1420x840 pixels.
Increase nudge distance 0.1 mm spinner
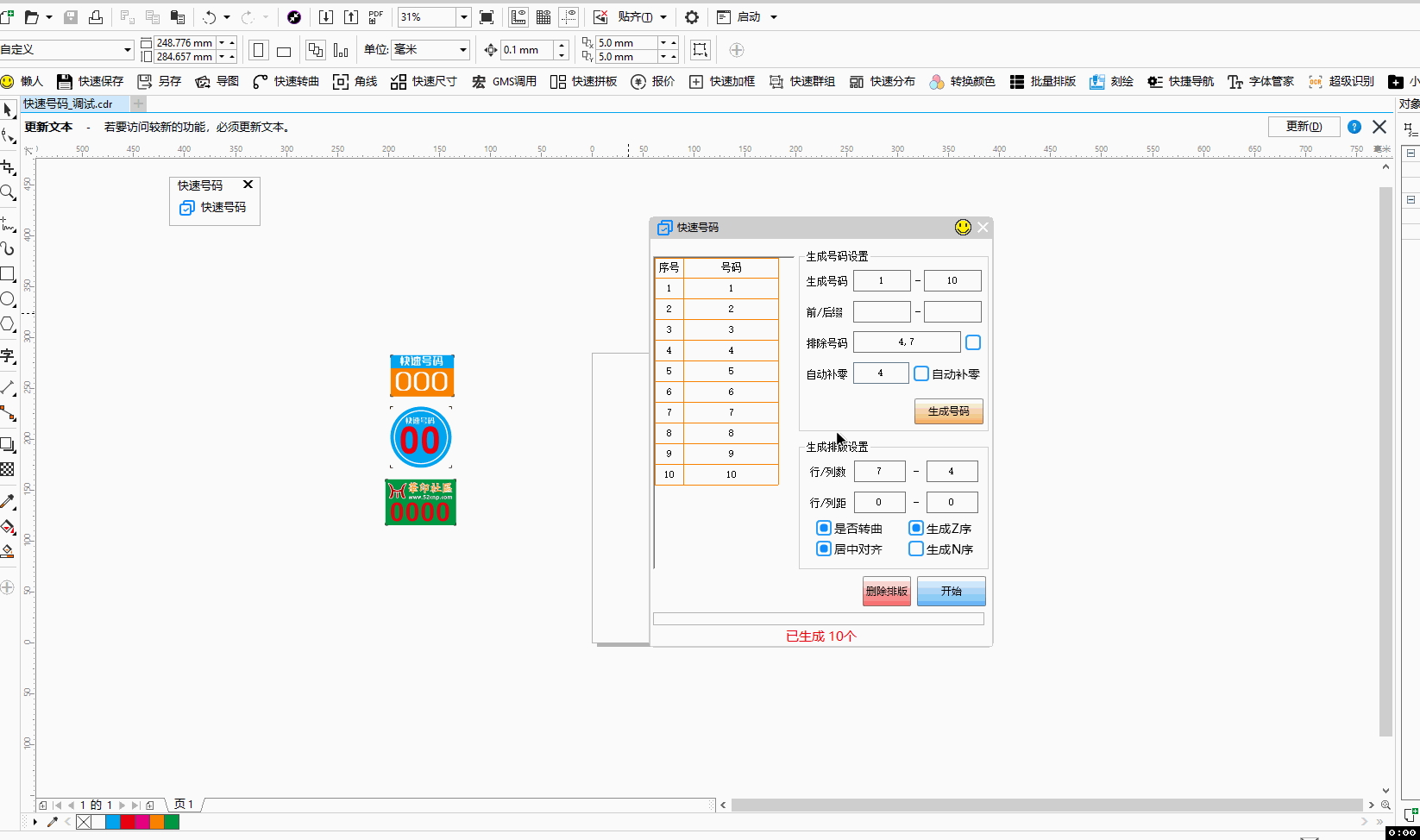coord(562,46)
